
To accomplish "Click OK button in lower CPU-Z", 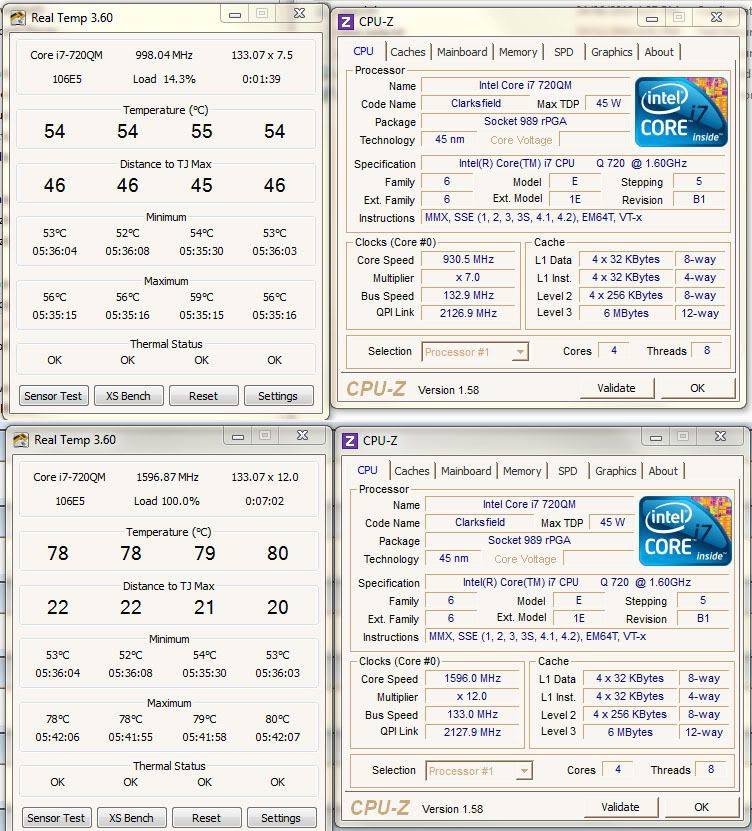I will click(701, 807).
